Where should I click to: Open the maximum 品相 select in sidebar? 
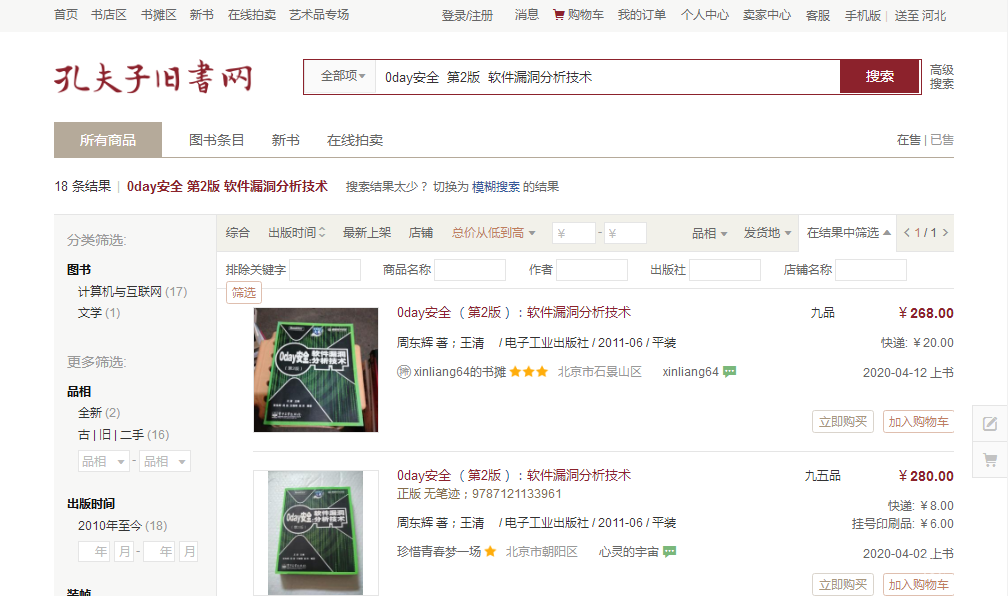[165, 462]
